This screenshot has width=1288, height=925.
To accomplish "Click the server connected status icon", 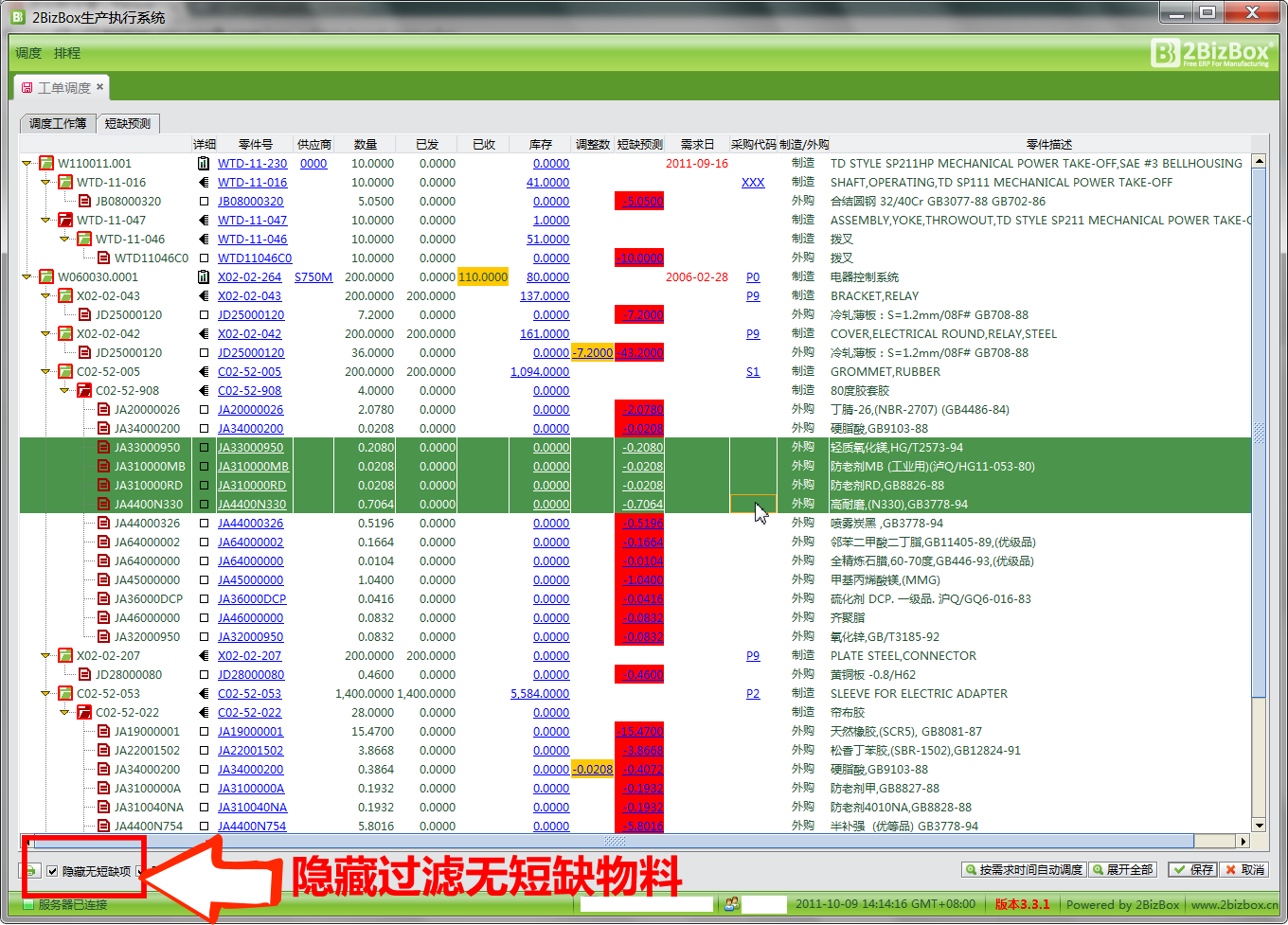I will 27,904.
